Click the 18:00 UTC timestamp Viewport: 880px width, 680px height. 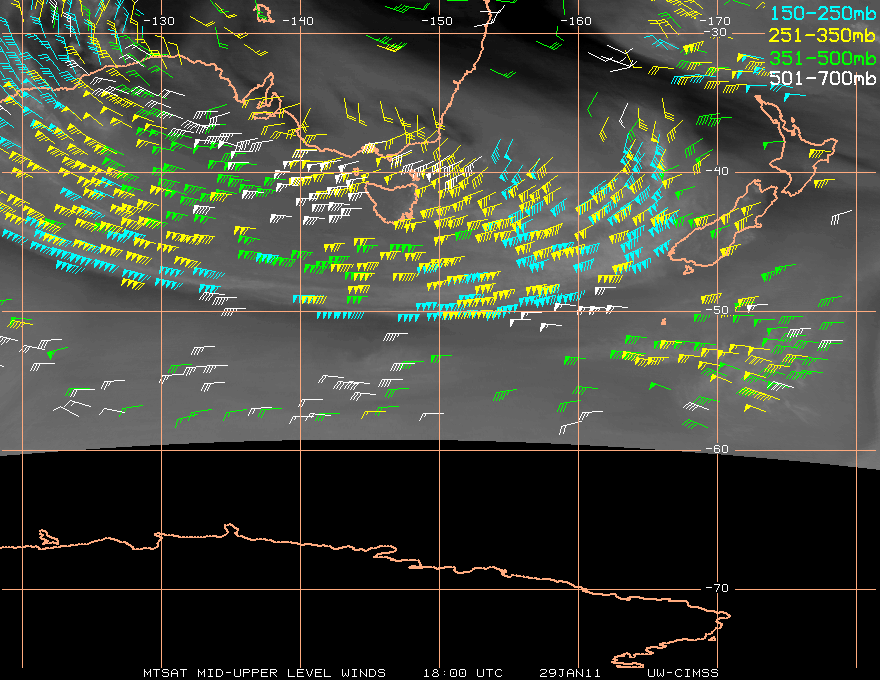click(x=462, y=673)
